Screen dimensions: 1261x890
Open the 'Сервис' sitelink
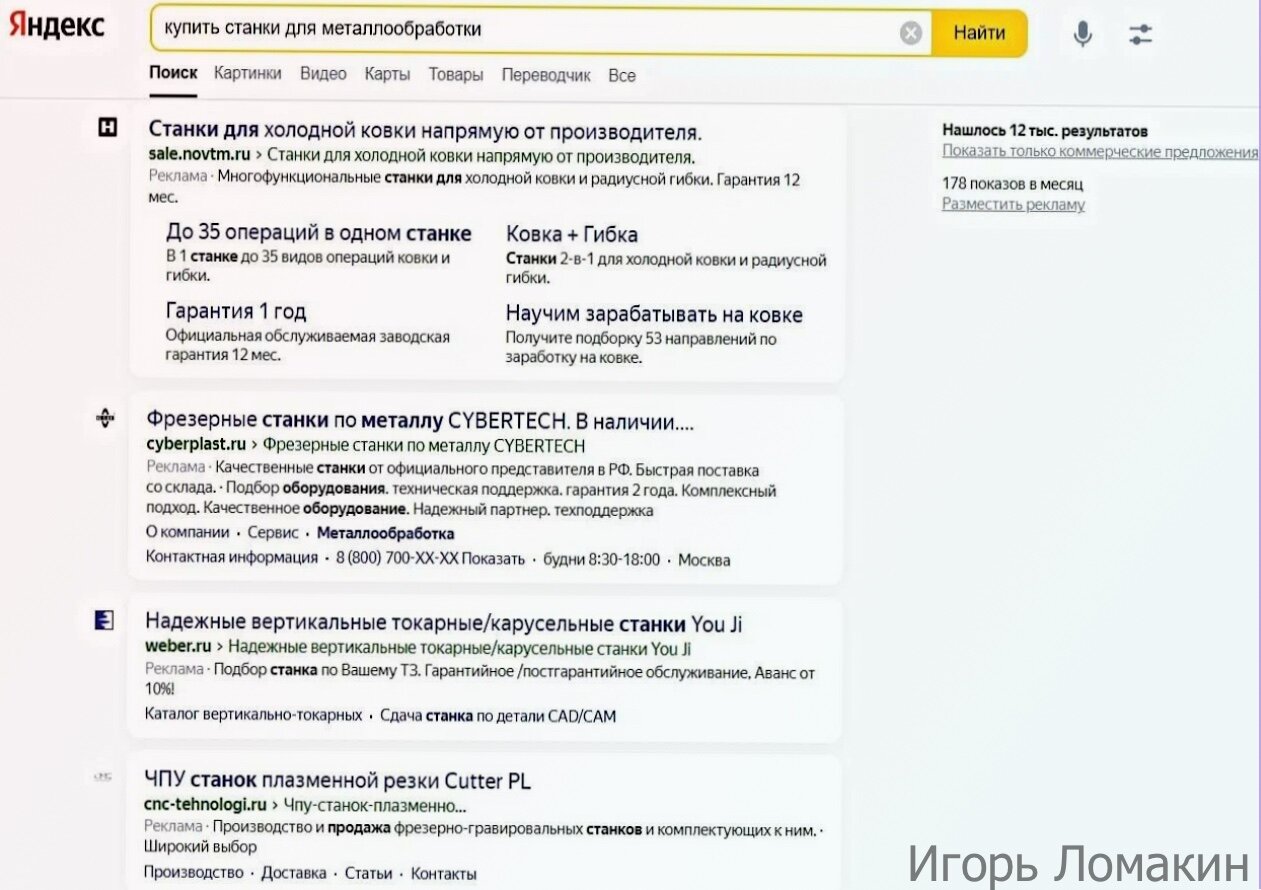coord(273,534)
